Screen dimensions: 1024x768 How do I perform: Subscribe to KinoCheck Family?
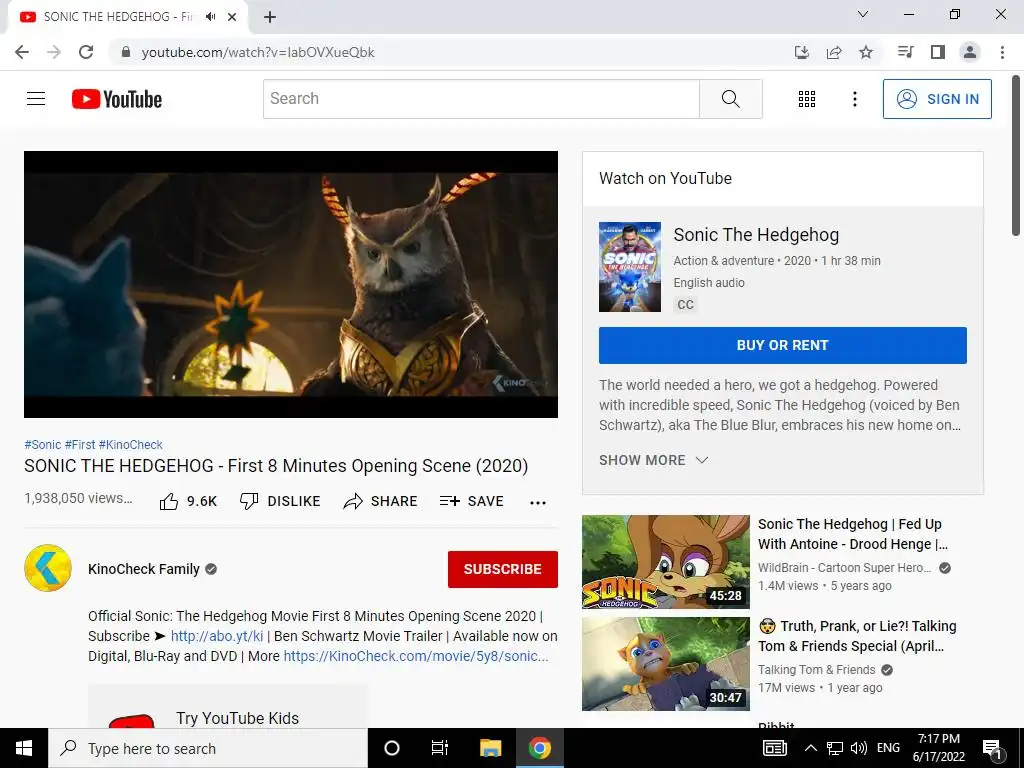click(x=502, y=569)
